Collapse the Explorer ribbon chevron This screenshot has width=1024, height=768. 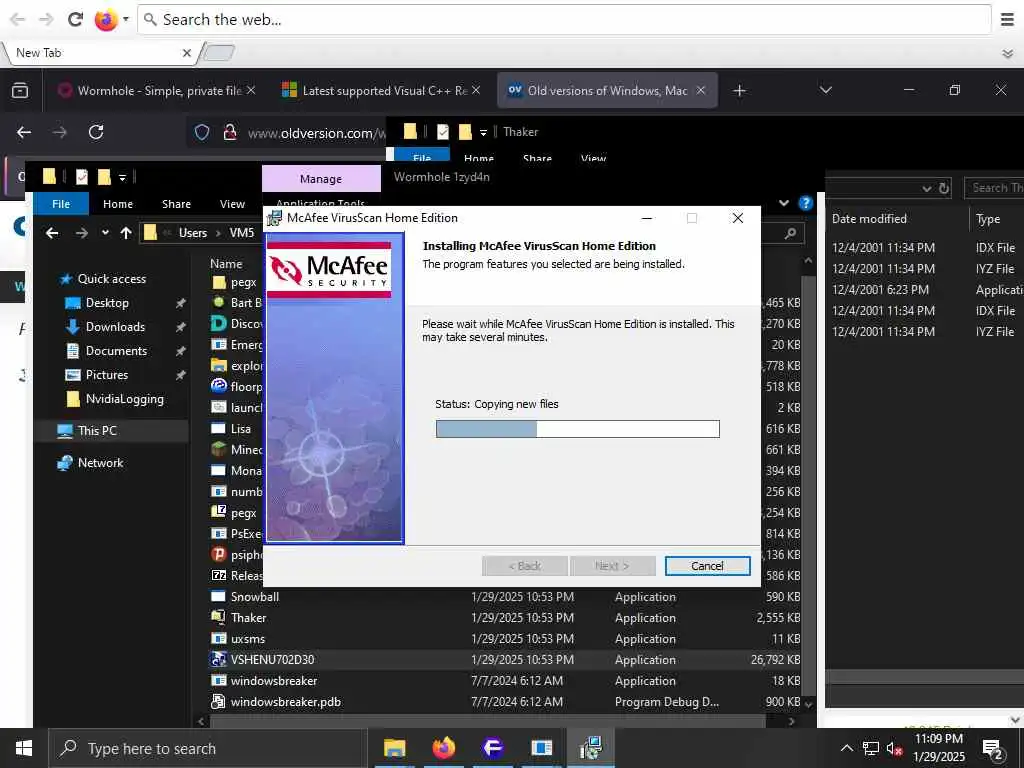click(x=784, y=203)
